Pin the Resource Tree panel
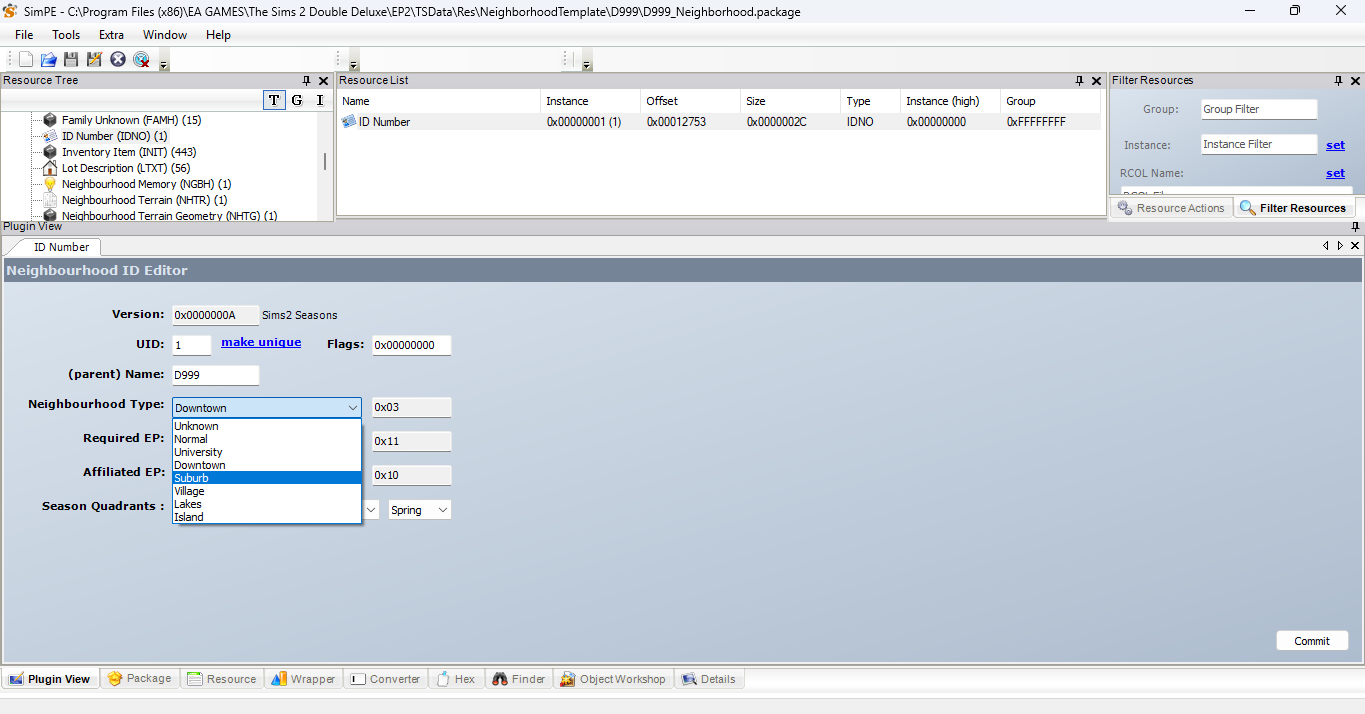Screen dimensions: 1365x714 [306, 81]
